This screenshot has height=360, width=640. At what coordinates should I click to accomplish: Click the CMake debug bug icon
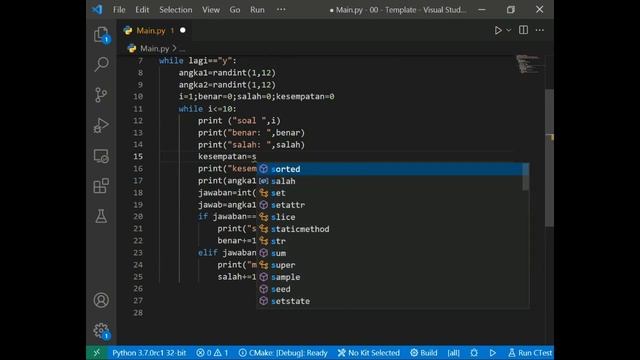pos(474,353)
